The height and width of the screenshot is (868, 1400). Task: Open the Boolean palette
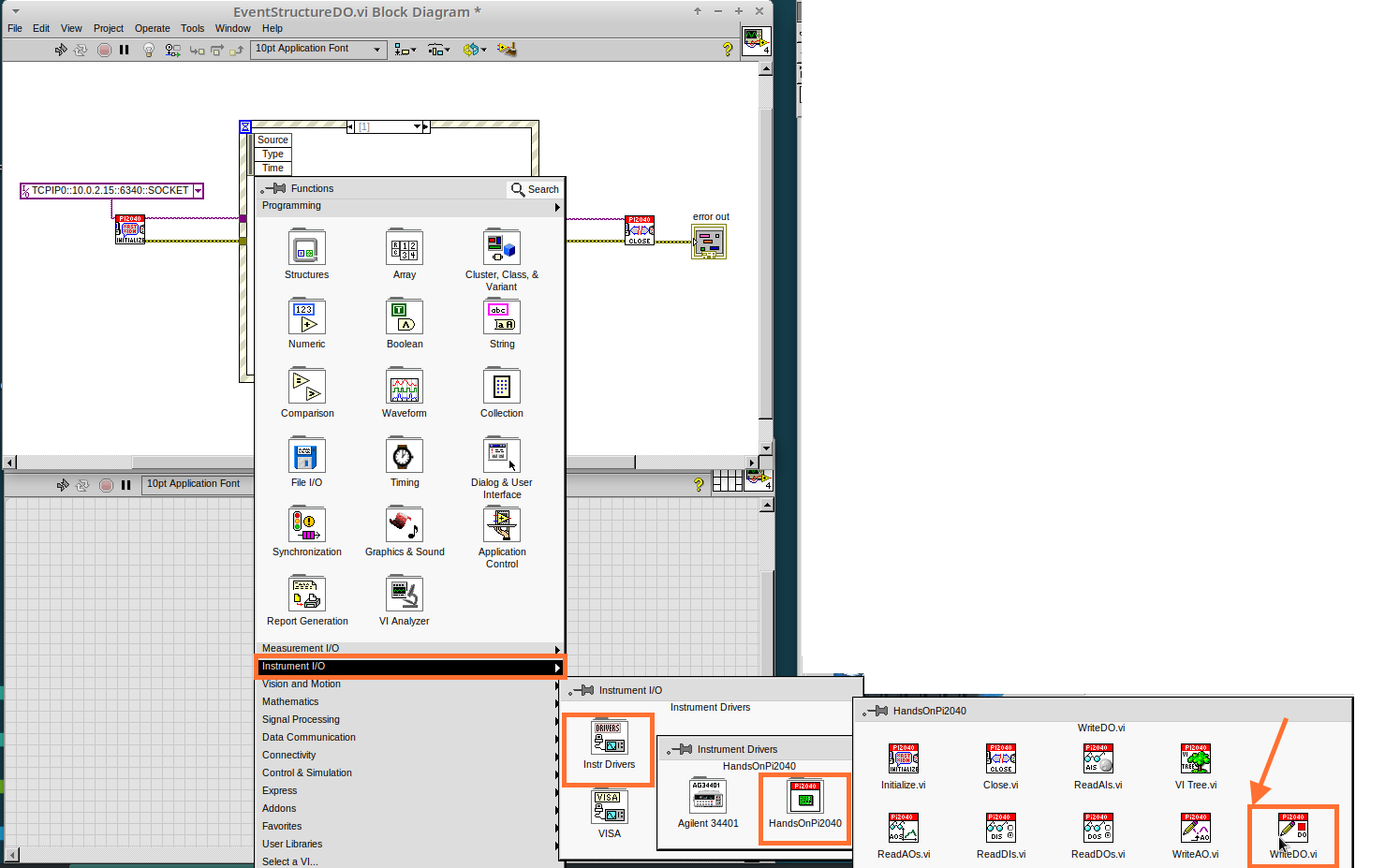click(x=405, y=317)
